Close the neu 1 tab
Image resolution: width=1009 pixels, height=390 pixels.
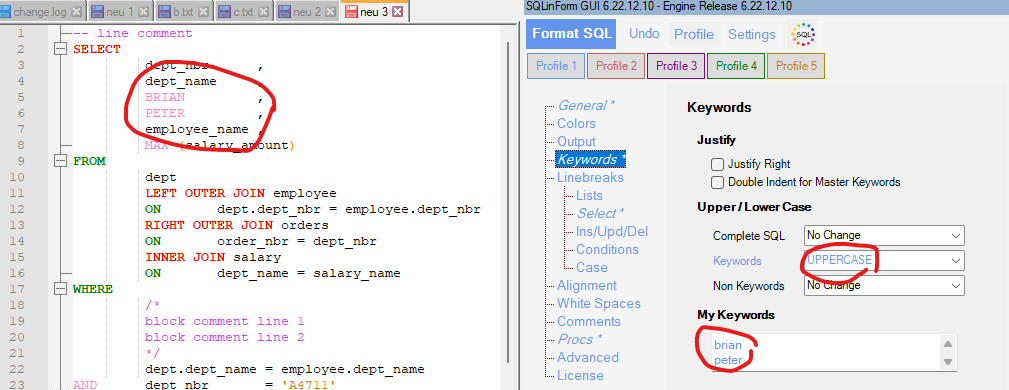[143, 12]
